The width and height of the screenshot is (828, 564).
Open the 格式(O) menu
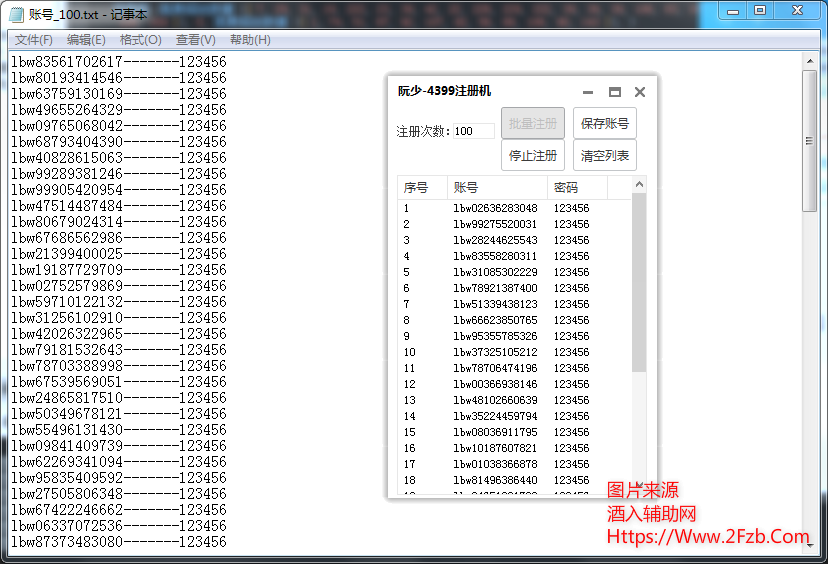click(140, 40)
